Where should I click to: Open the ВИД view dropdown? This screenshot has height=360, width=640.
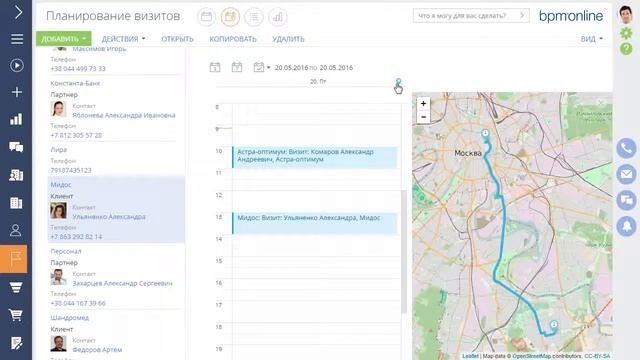pos(591,39)
